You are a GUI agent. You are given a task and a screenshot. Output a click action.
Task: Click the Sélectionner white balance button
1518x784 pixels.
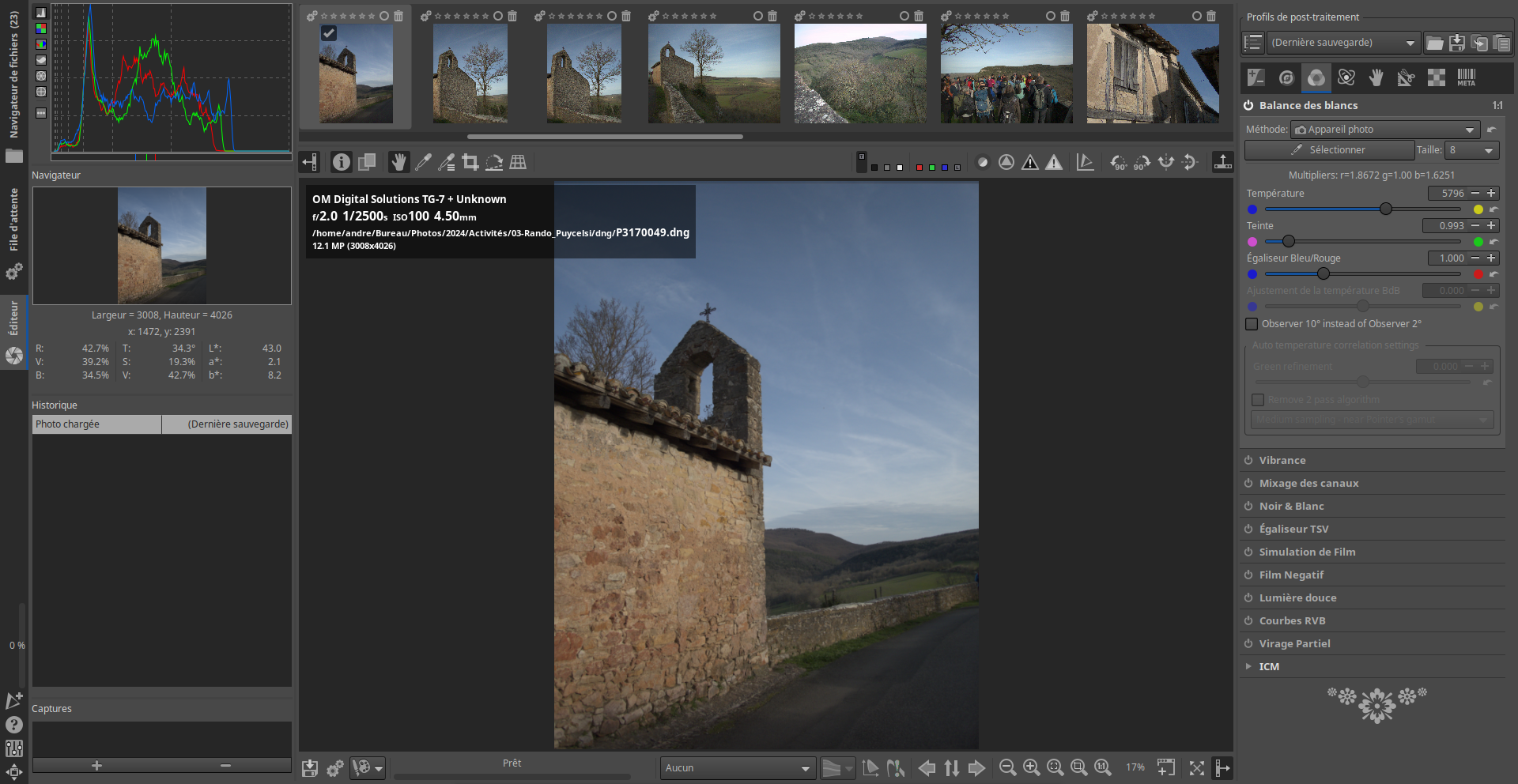point(1328,150)
